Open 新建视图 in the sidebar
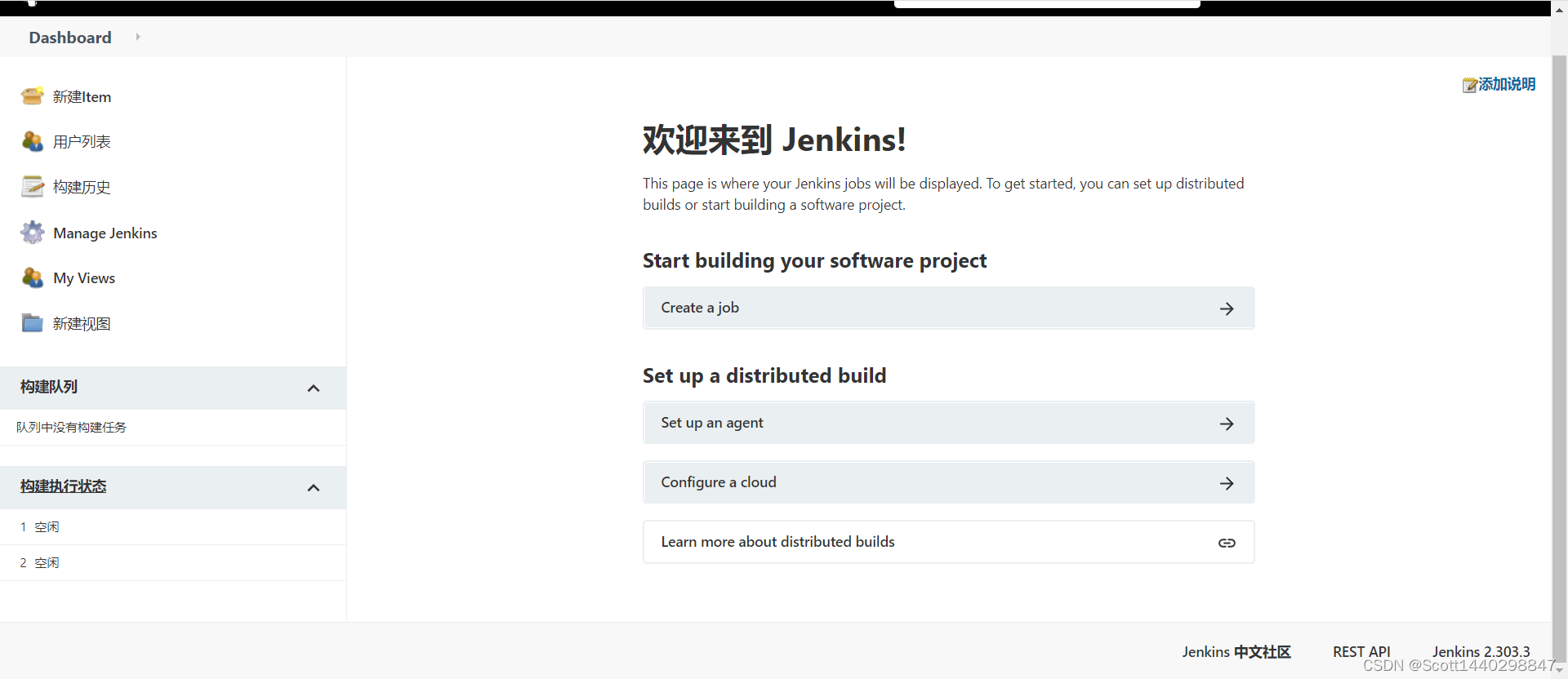This screenshot has height=679, width=1568. [82, 323]
